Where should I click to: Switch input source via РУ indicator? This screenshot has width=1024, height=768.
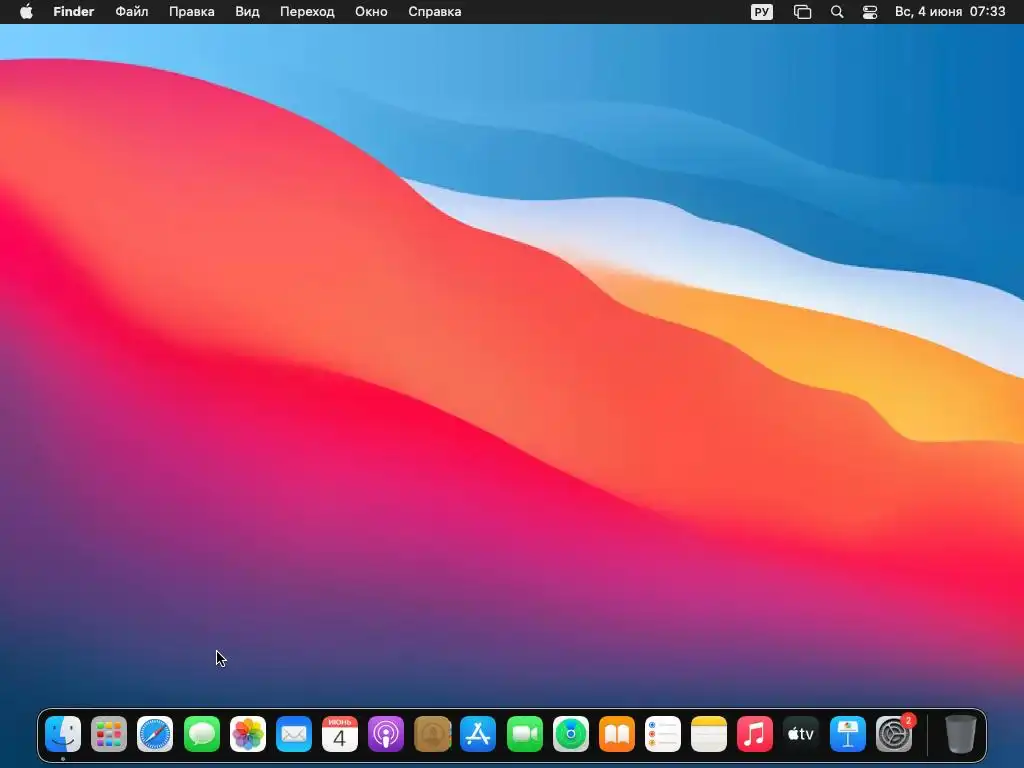point(761,12)
